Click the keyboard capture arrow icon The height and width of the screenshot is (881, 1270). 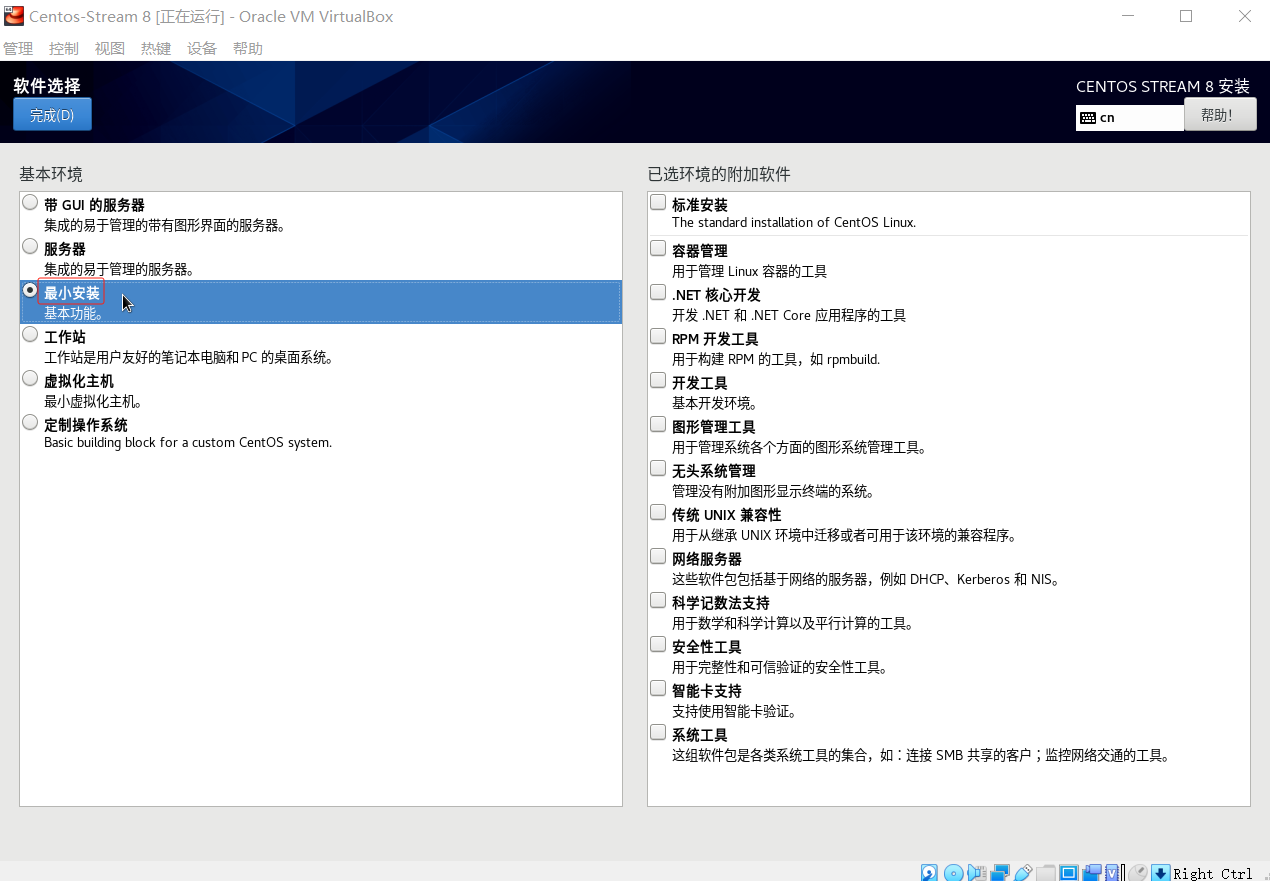(x=1160, y=873)
